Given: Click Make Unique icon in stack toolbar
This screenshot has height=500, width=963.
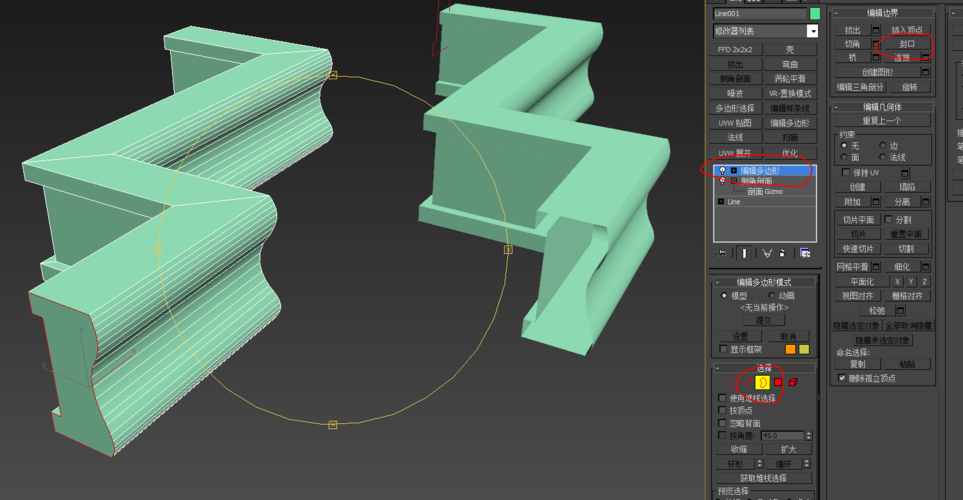Looking at the screenshot, I should coord(767,253).
